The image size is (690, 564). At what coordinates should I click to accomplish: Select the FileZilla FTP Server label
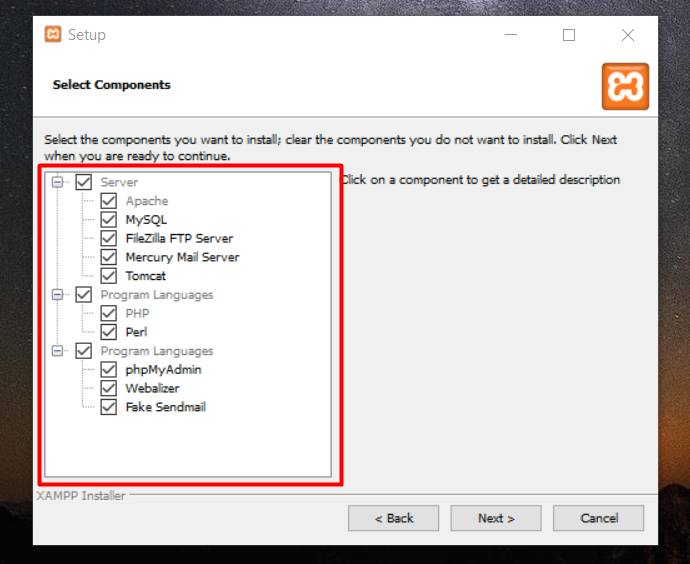[180, 238]
